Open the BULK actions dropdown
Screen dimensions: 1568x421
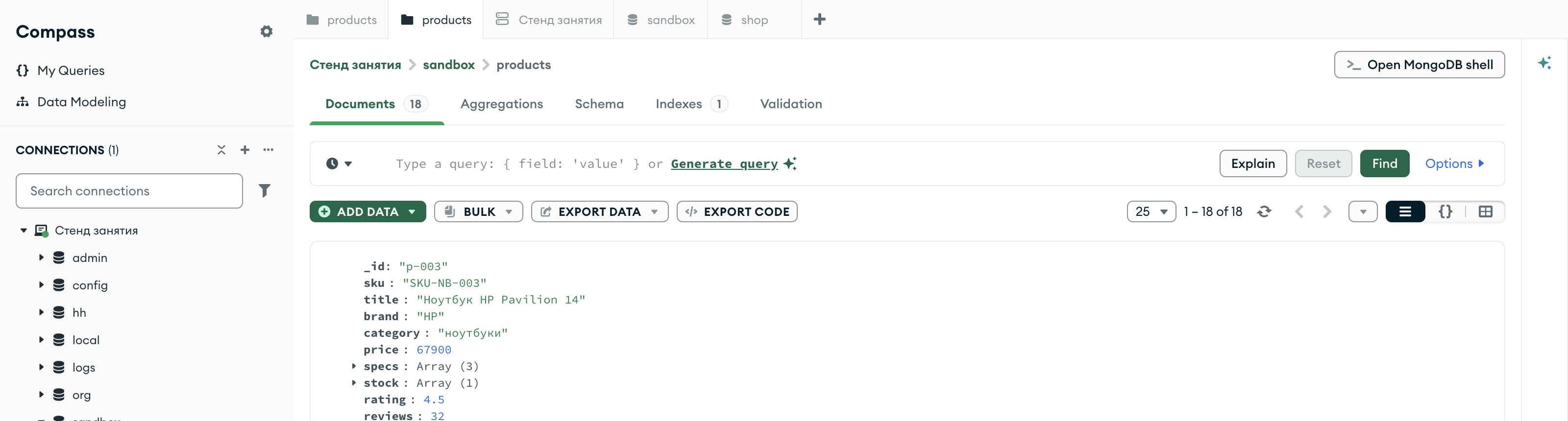tap(478, 211)
